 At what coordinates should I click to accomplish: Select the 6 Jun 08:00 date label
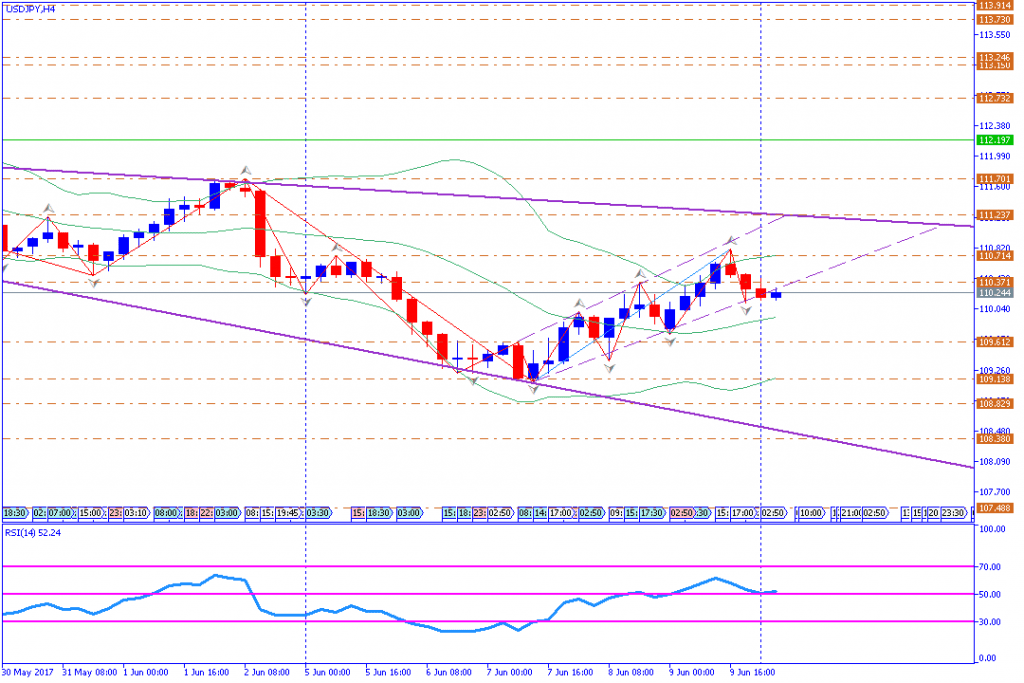pyautogui.click(x=449, y=672)
